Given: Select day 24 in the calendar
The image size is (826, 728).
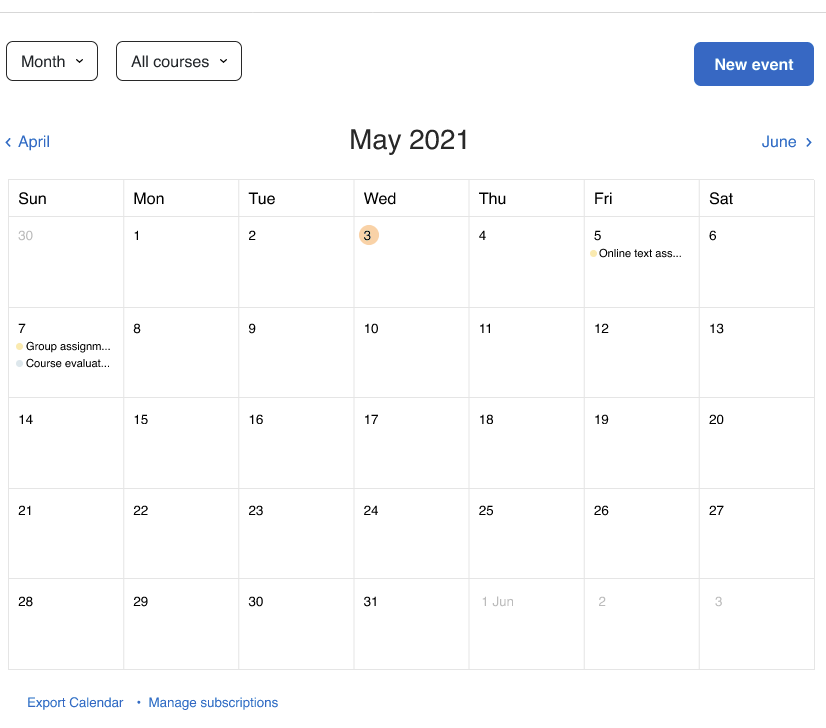Looking at the screenshot, I should (371, 510).
